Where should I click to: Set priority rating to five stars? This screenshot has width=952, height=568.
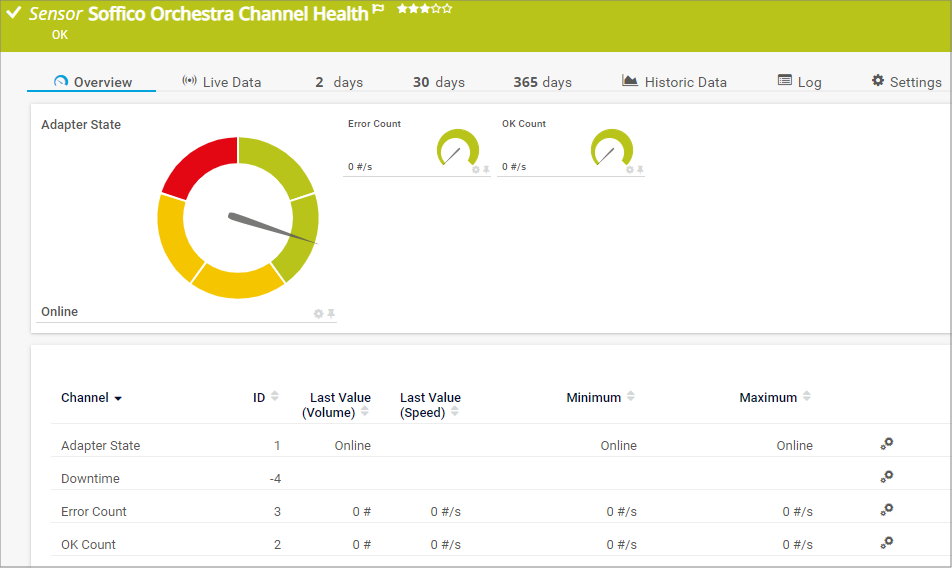[x=447, y=9]
